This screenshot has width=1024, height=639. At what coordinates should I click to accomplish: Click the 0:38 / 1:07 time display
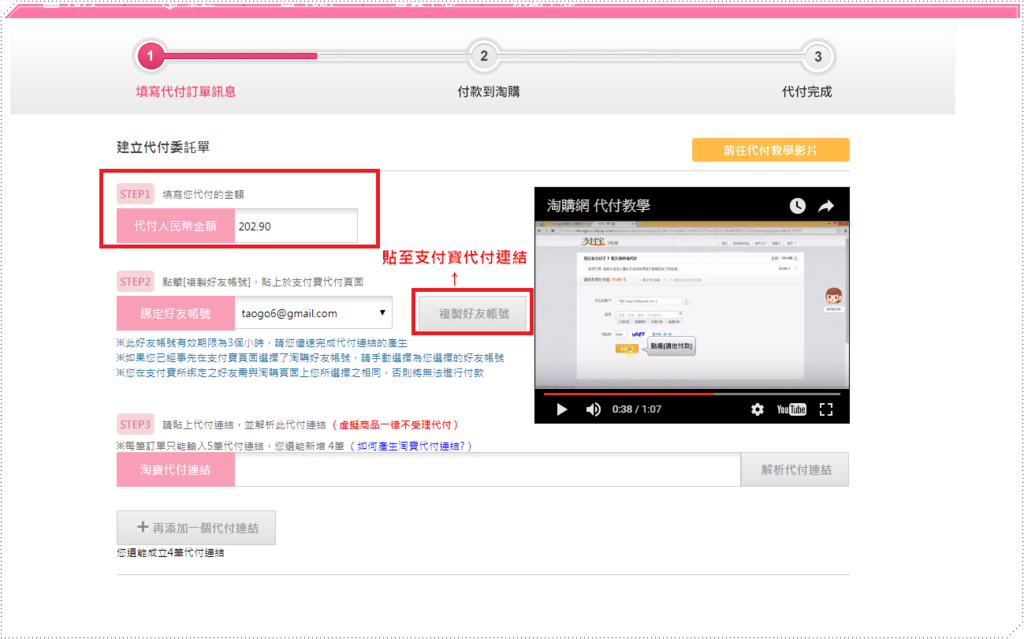tap(637, 410)
